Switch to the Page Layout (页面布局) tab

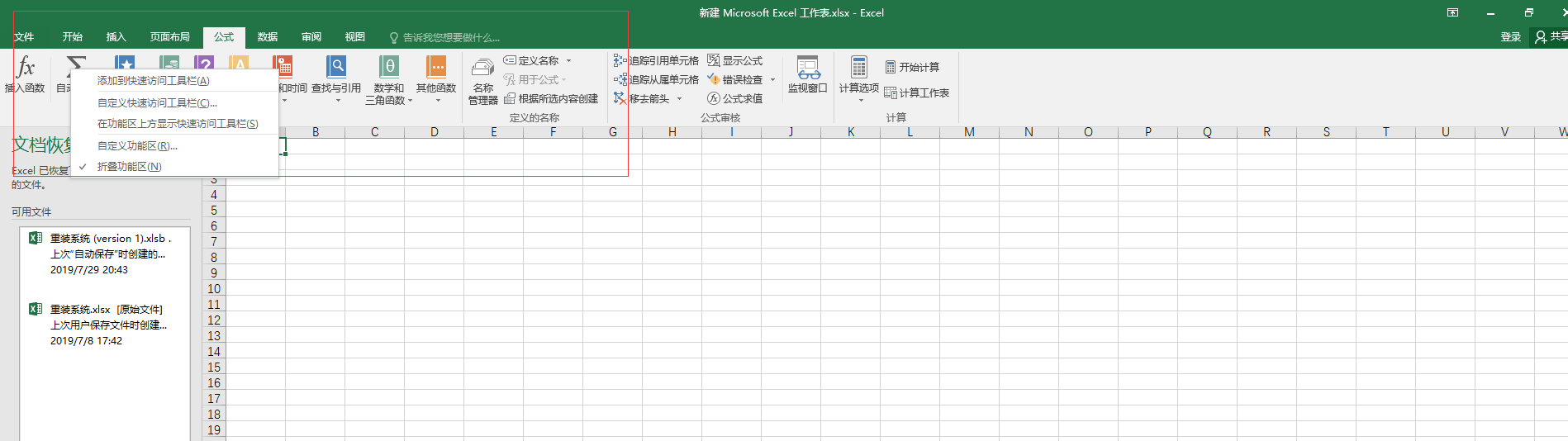click(x=170, y=36)
